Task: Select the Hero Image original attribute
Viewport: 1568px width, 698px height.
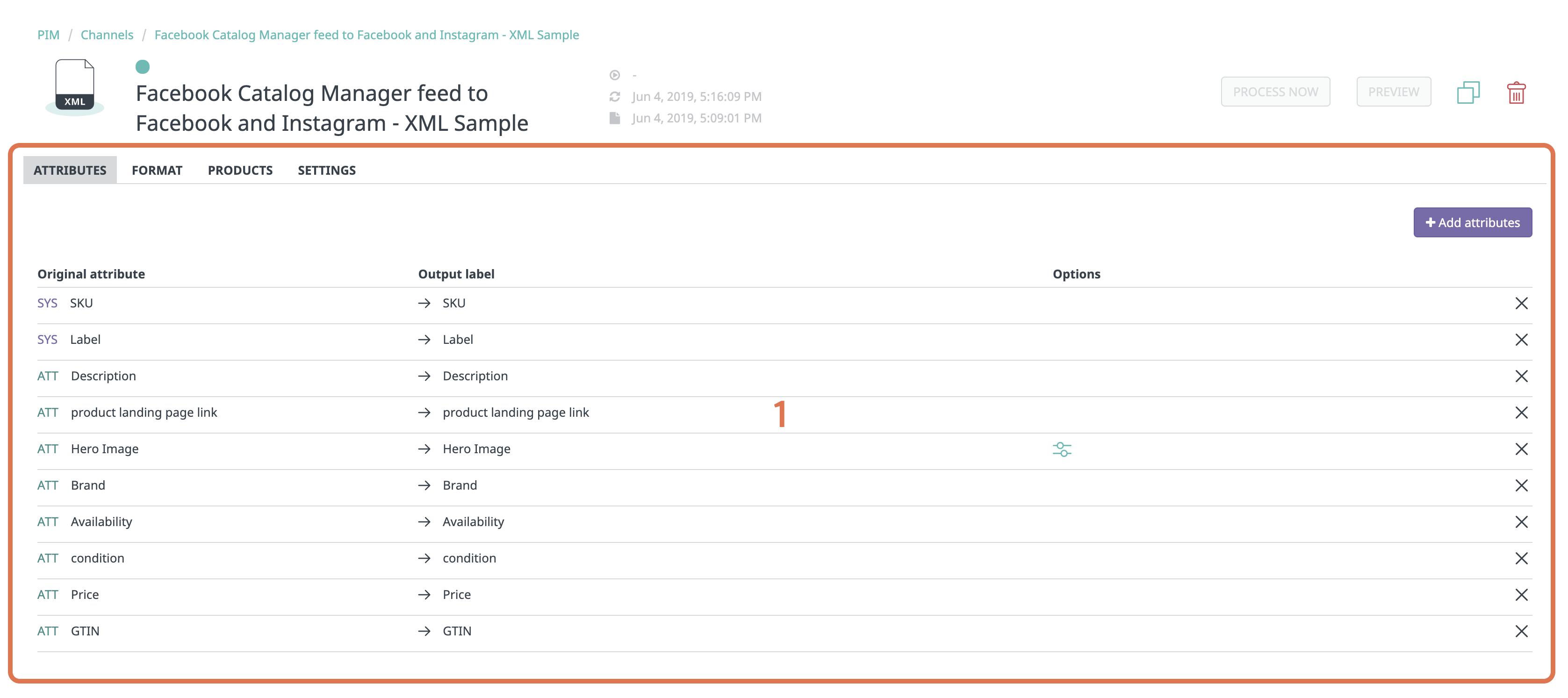Action: 105,449
